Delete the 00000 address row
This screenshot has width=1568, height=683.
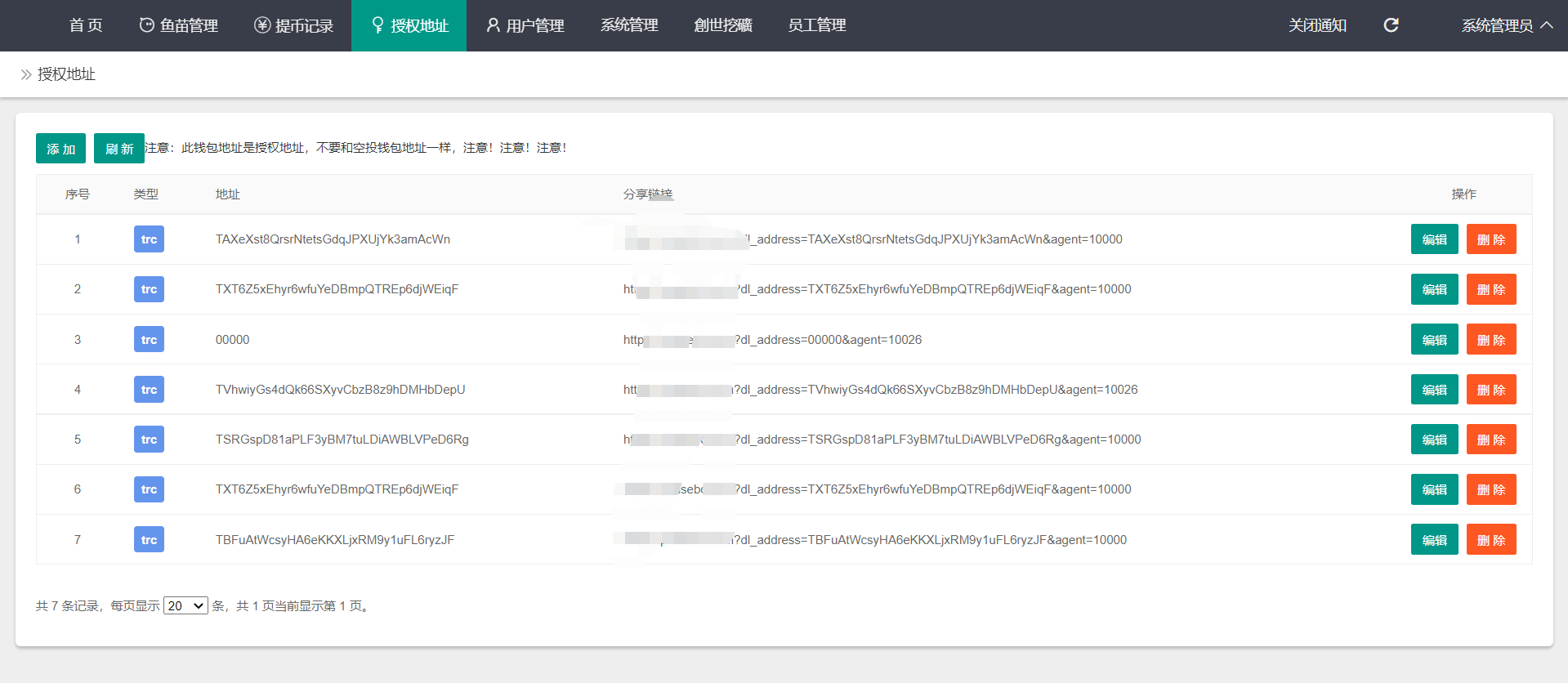tap(1491, 339)
